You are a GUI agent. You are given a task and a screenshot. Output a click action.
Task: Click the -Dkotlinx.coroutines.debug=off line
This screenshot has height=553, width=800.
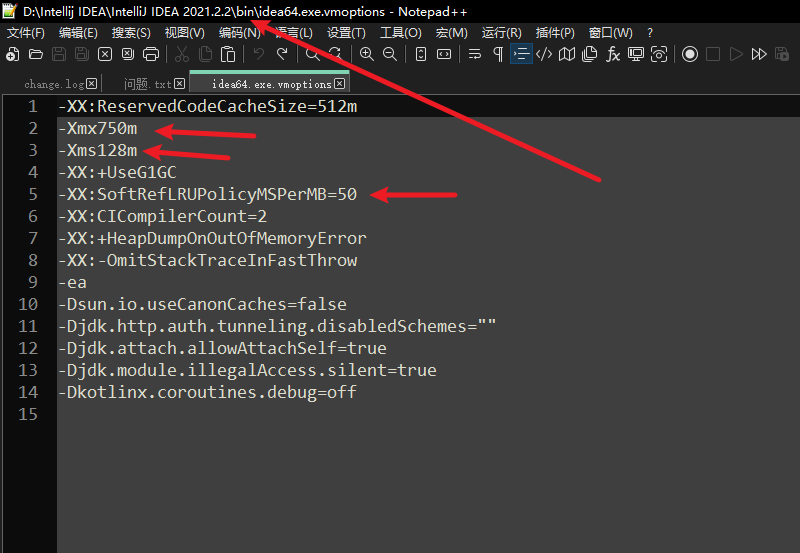[207, 392]
